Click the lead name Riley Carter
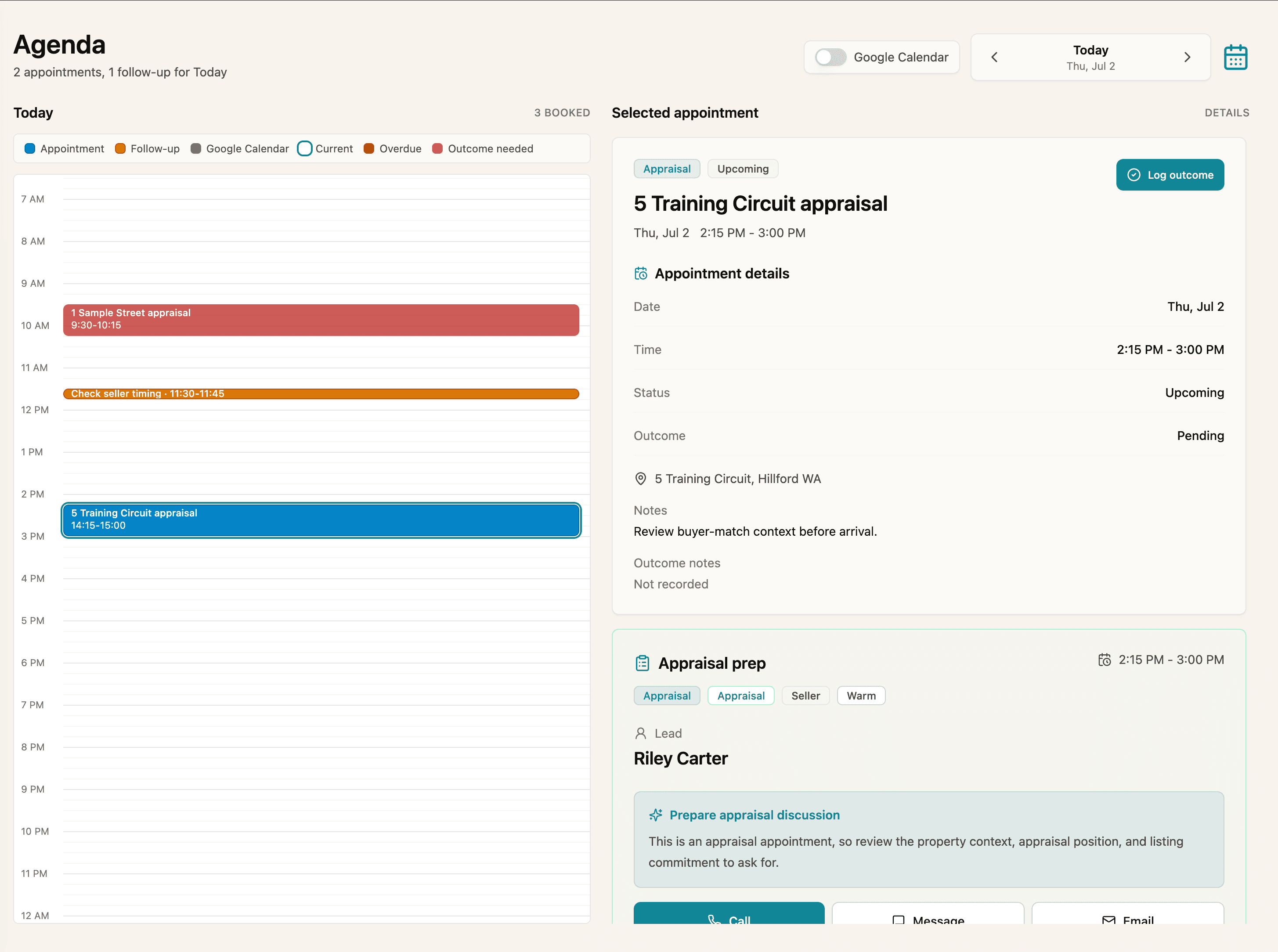 tap(680, 758)
